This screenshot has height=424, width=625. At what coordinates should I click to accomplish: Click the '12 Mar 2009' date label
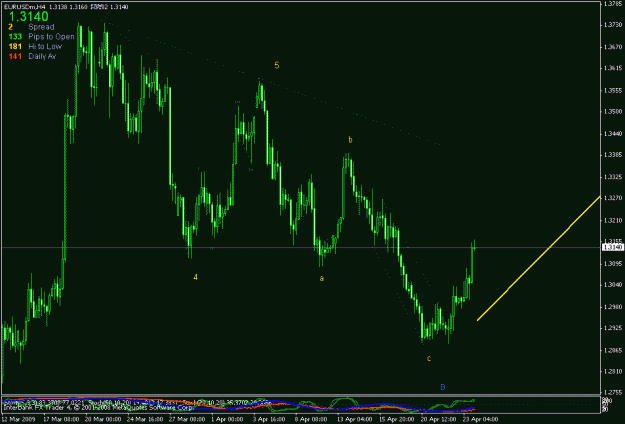18,420
